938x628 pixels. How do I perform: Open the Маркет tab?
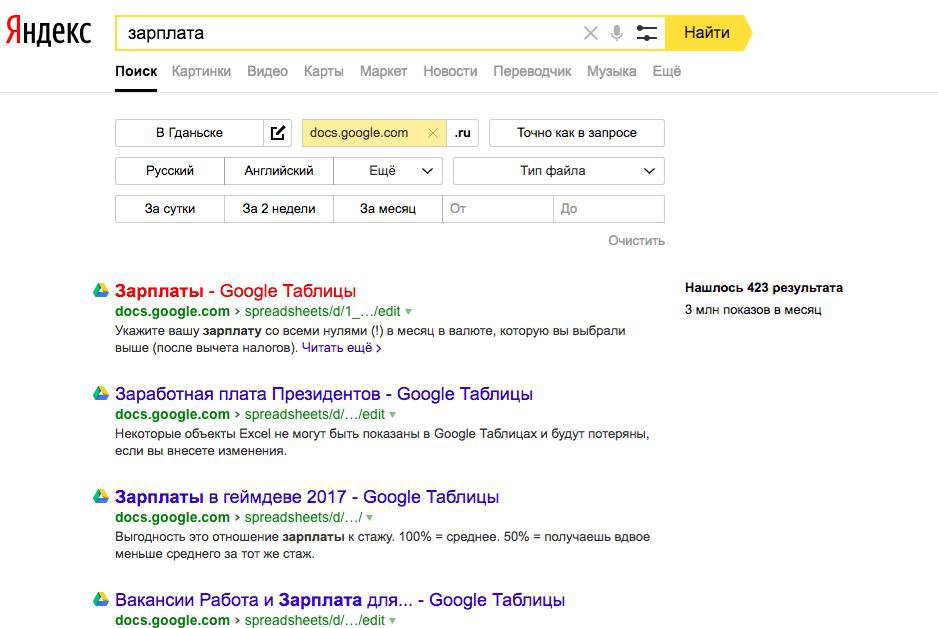click(383, 71)
